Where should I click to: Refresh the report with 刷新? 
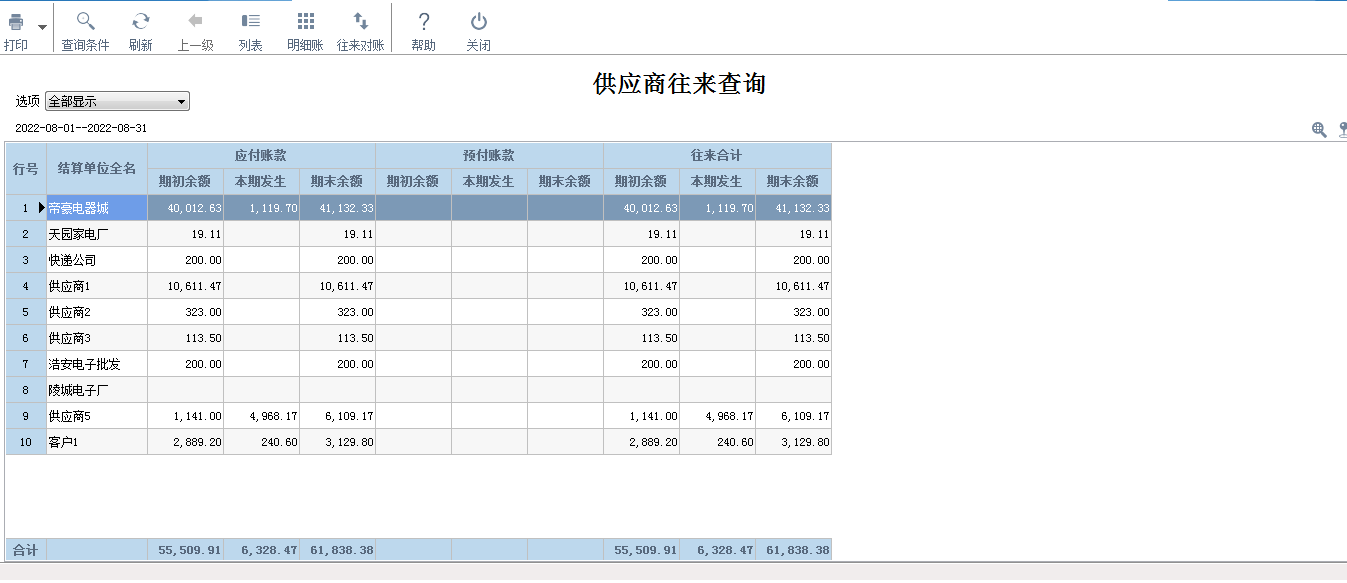(141, 22)
